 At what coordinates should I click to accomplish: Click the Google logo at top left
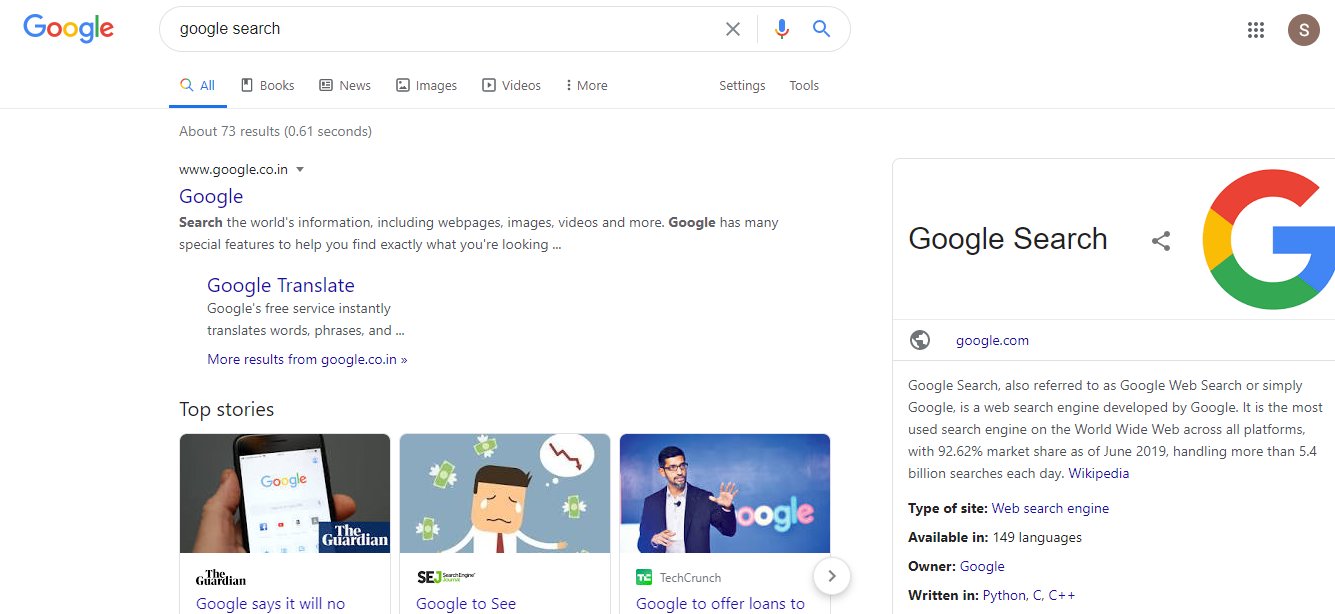[68, 29]
